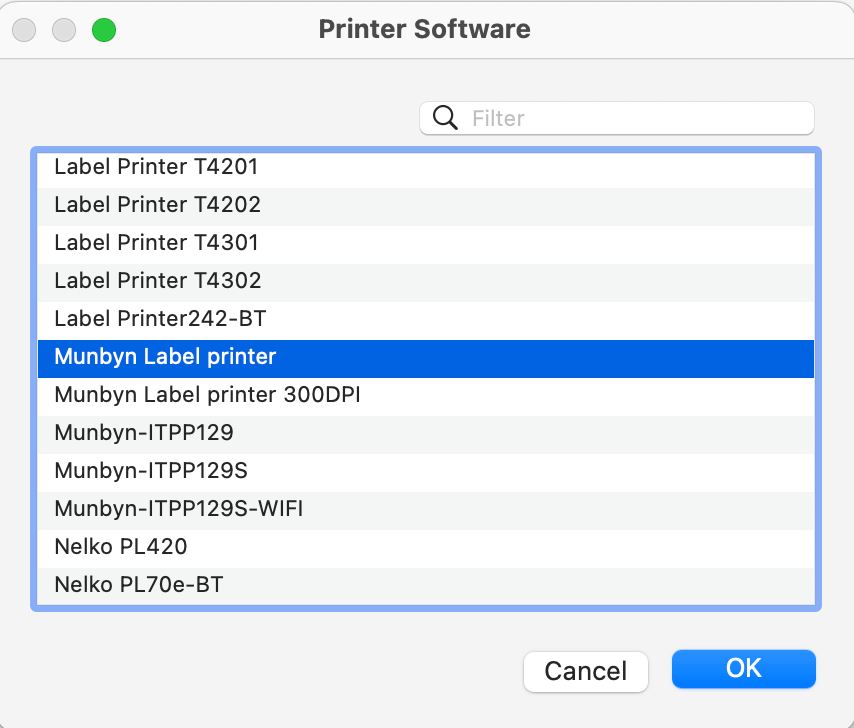The width and height of the screenshot is (854, 728).
Task: Click the grey close traffic light button
Action: 24,30
